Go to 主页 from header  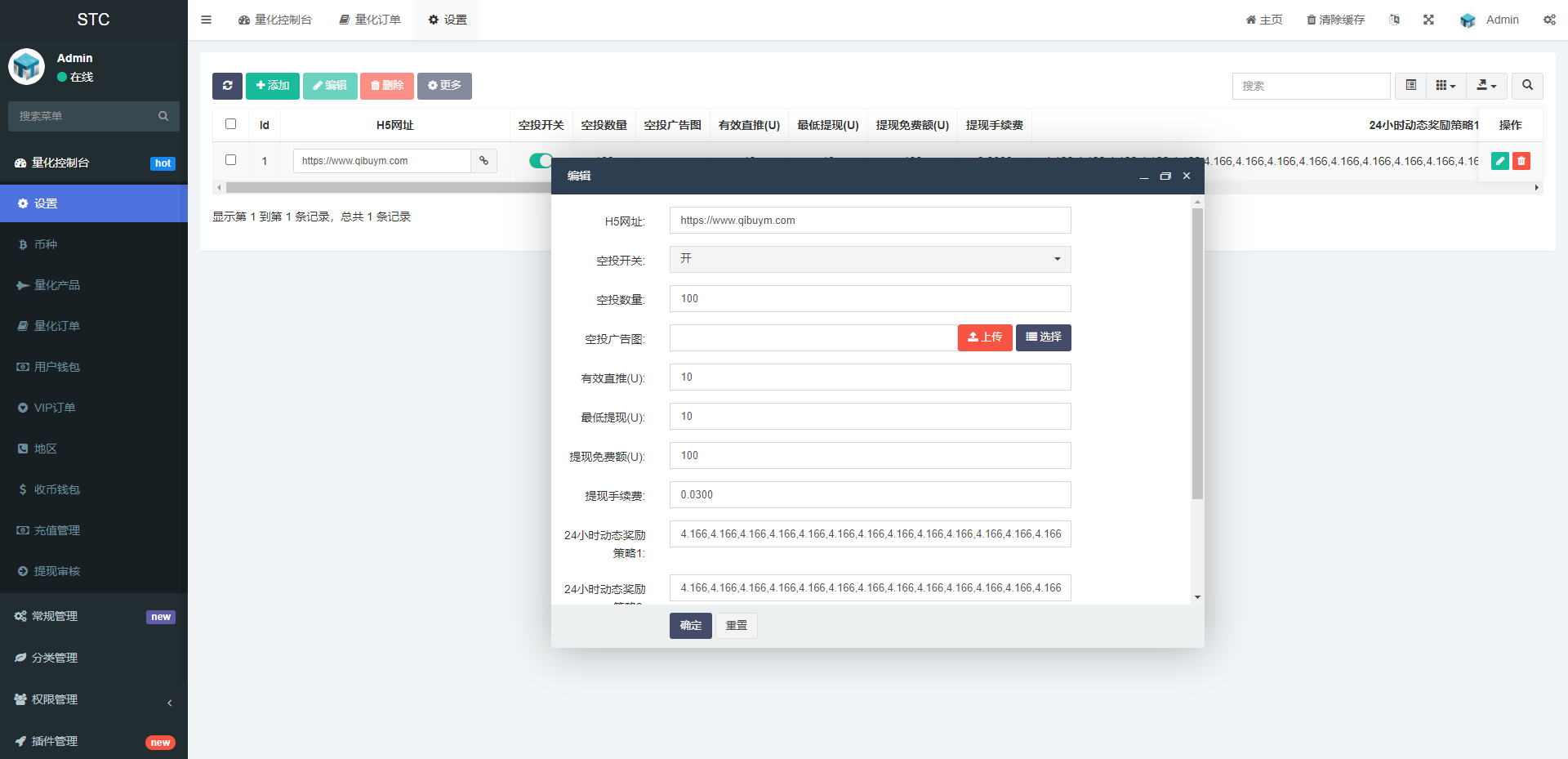(1264, 20)
